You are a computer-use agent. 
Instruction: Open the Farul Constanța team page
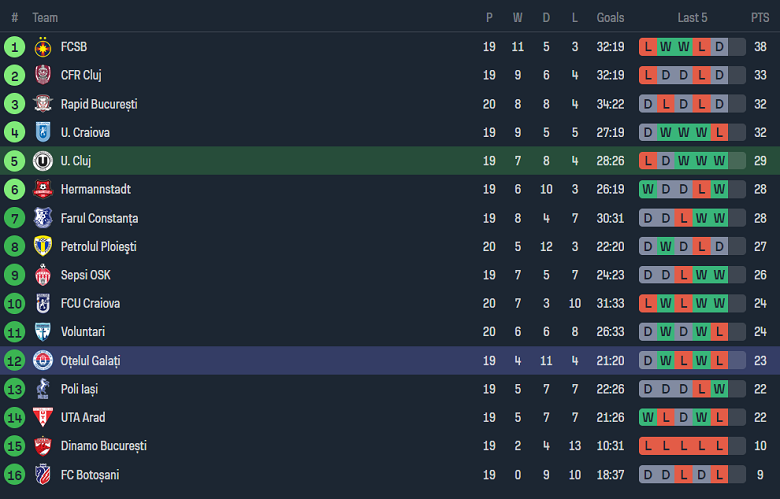tap(99, 218)
